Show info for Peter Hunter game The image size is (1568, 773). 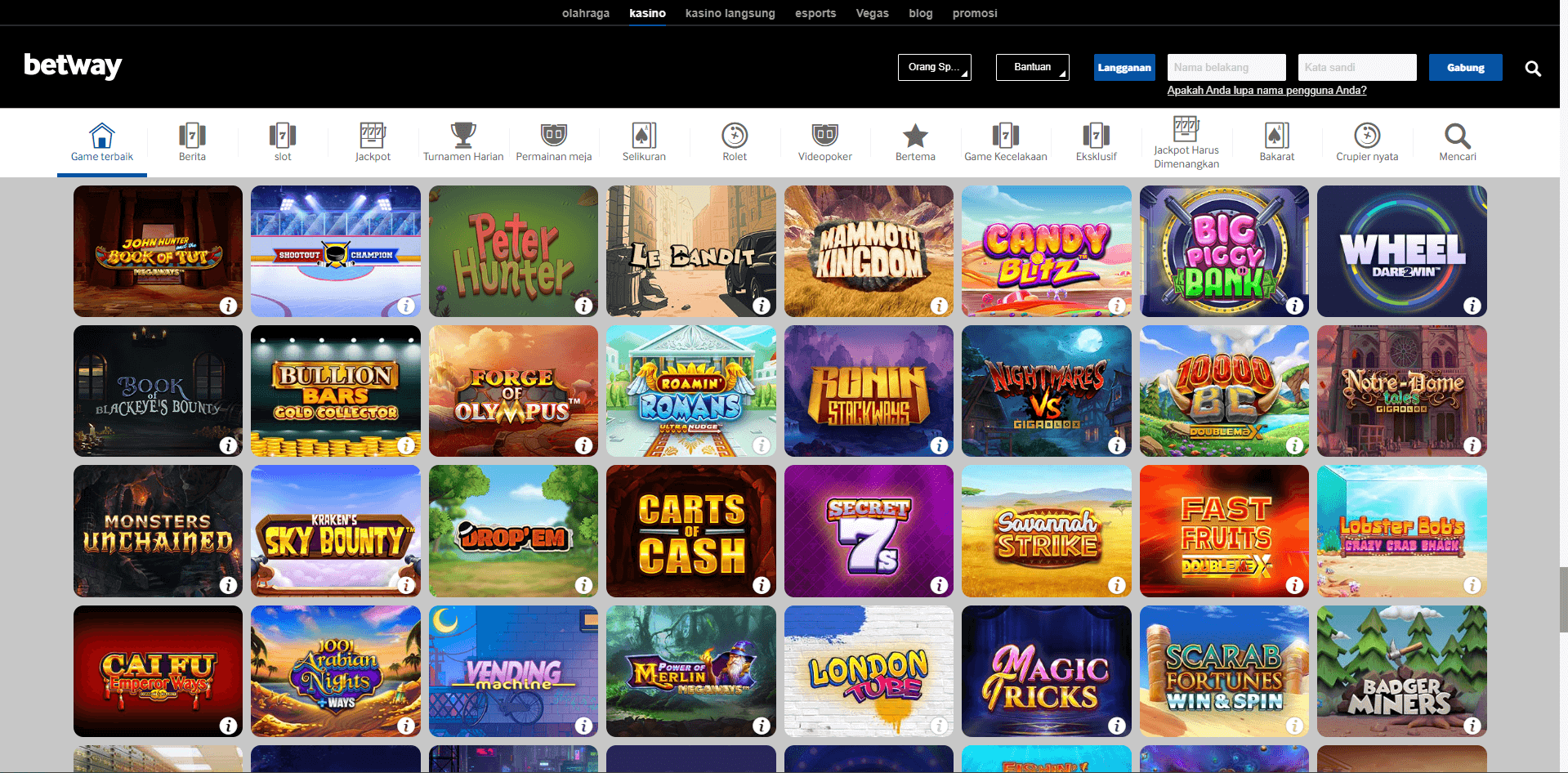(584, 306)
